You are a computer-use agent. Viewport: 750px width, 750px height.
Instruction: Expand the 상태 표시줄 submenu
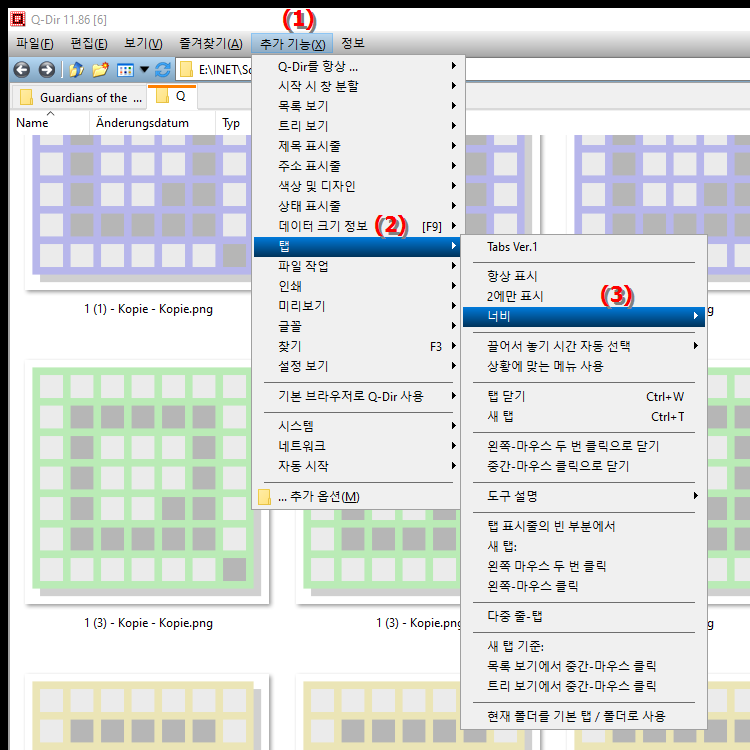click(x=356, y=206)
